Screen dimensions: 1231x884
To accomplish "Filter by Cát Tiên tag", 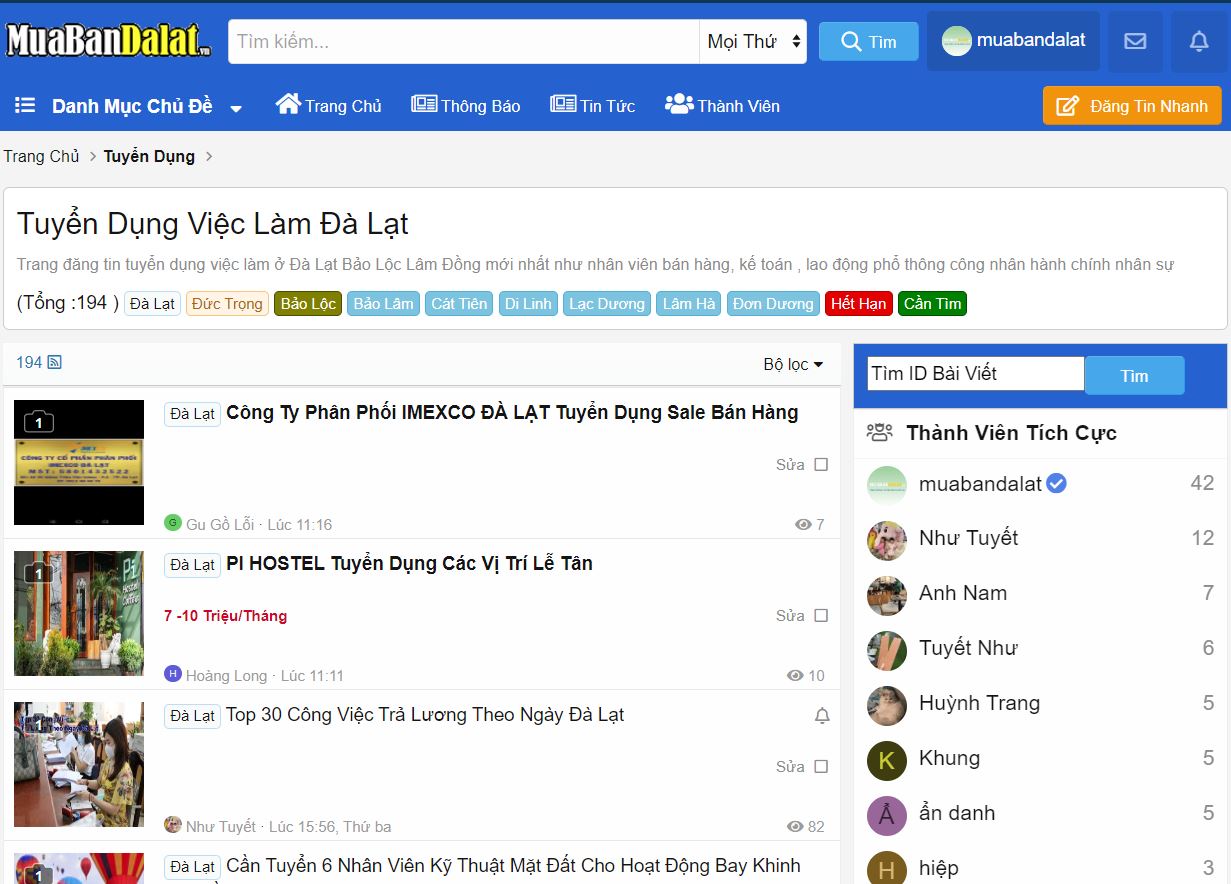I will point(459,304).
